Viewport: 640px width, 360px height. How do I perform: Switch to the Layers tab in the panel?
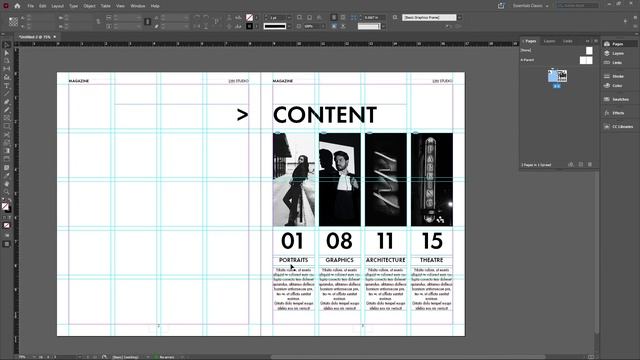pyautogui.click(x=549, y=41)
